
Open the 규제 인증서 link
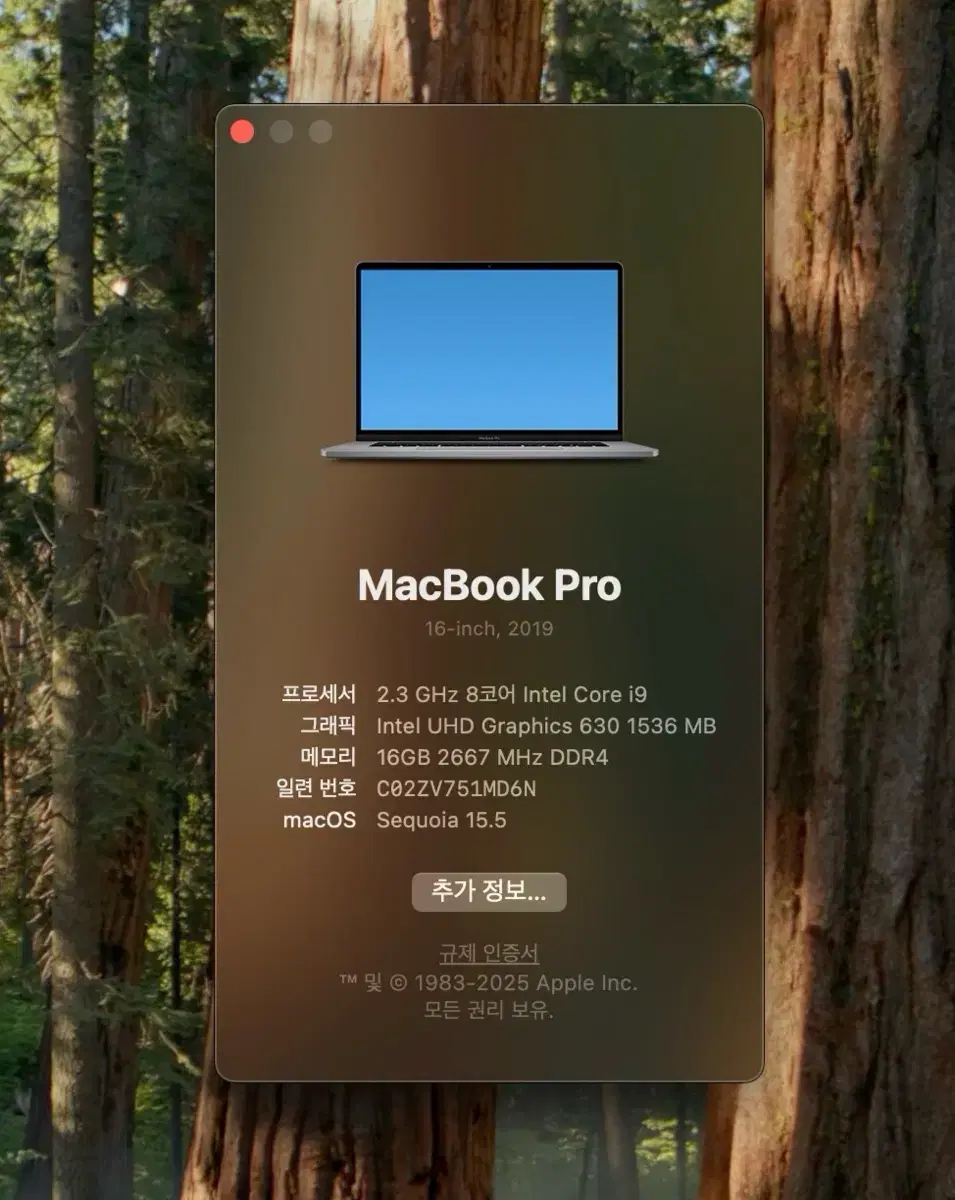coord(489,953)
